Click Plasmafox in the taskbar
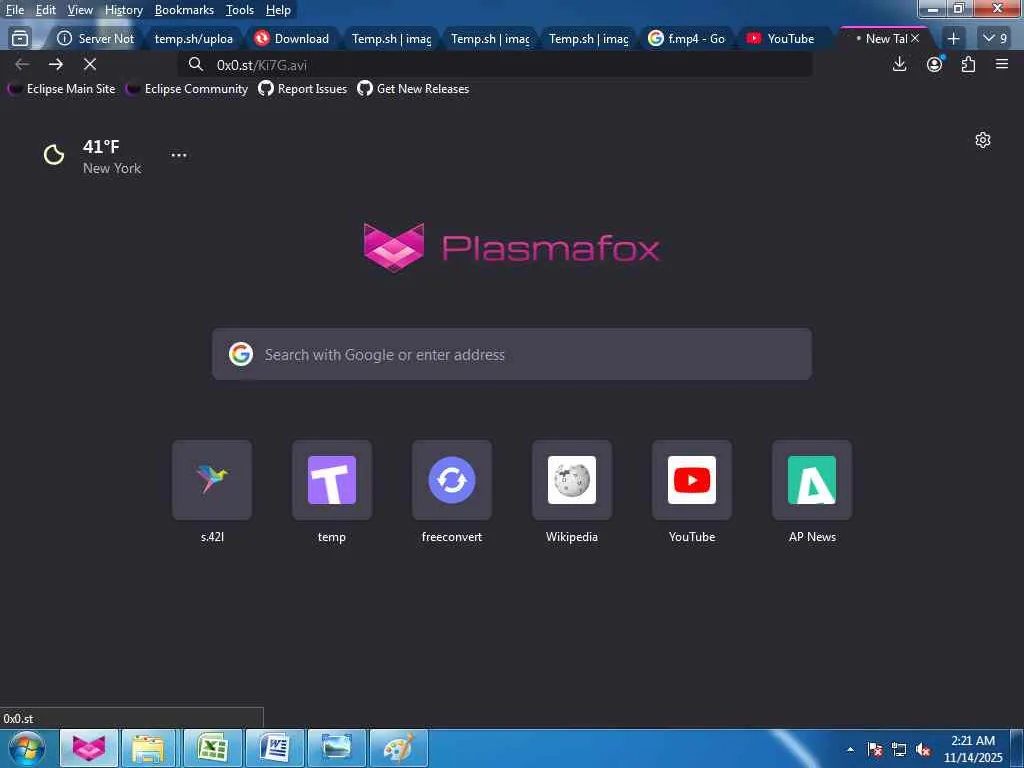This screenshot has width=1024, height=768. [89, 748]
